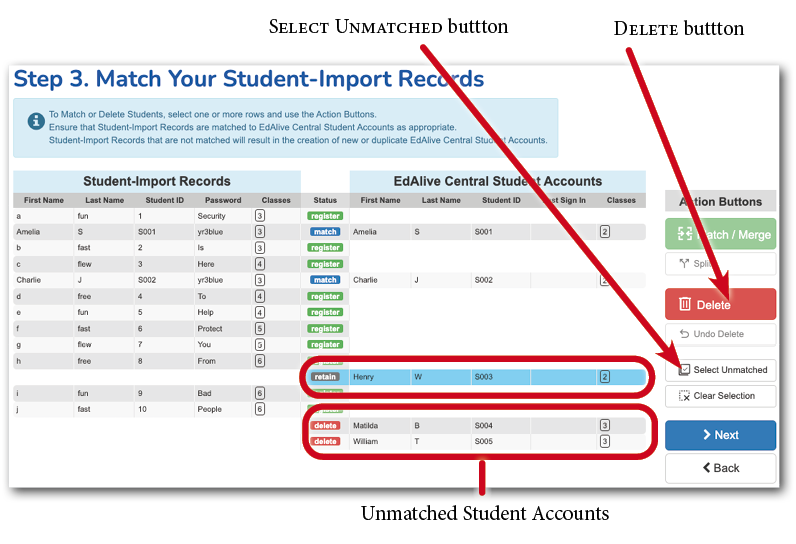Click the password cell 'People'

coord(209,409)
